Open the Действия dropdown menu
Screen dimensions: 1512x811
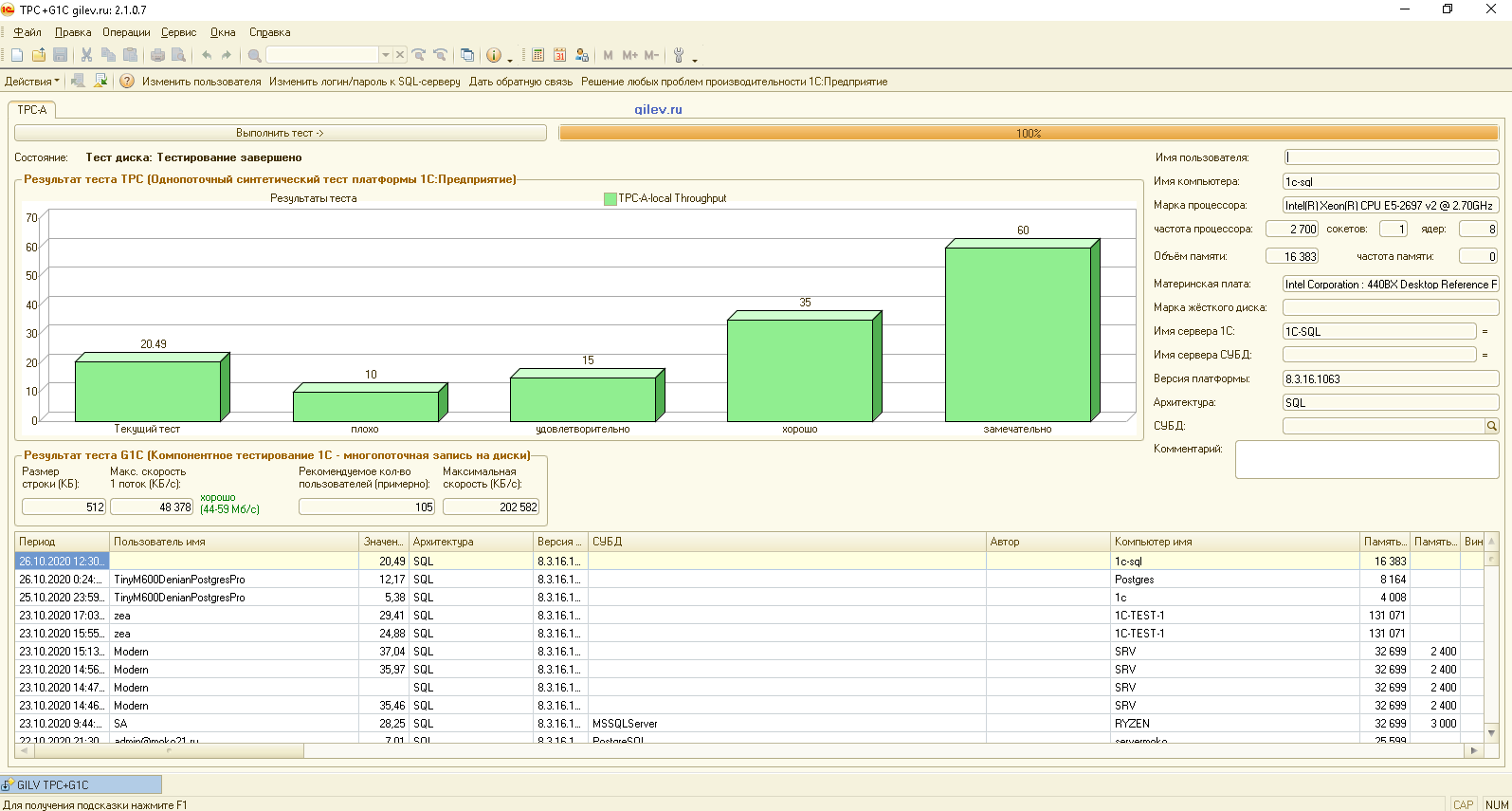pyautogui.click(x=32, y=82)
